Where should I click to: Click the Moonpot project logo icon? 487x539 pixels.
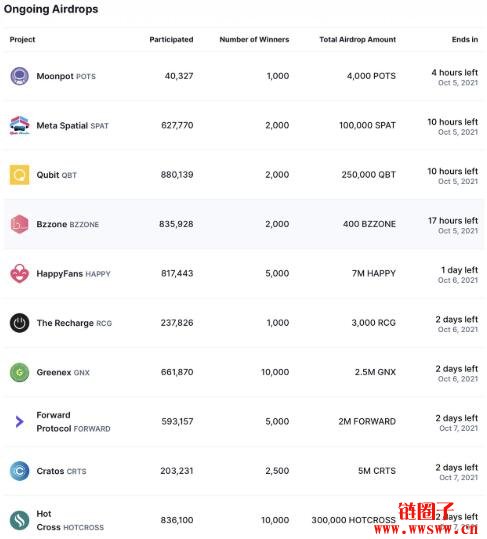click(20, 76)
